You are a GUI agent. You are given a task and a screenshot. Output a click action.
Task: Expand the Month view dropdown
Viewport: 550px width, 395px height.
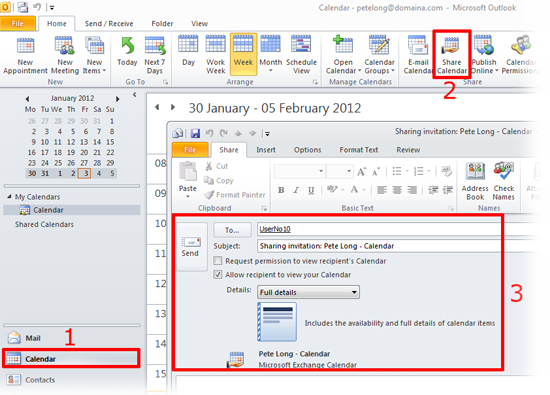coord(270,71)
